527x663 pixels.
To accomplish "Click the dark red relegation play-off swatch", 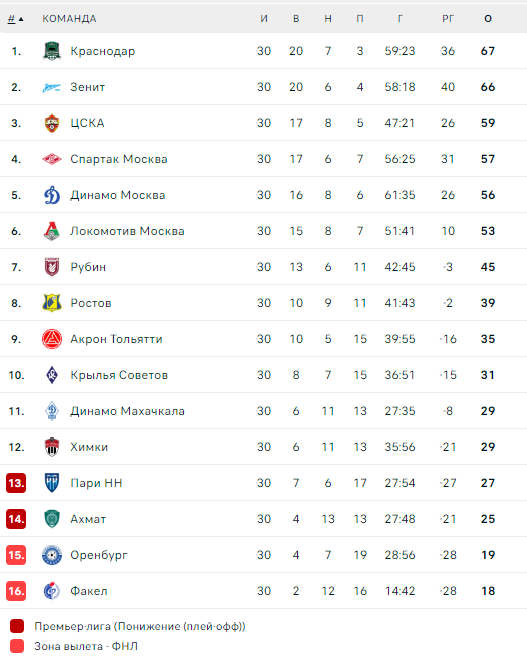I will click(17, 626).
